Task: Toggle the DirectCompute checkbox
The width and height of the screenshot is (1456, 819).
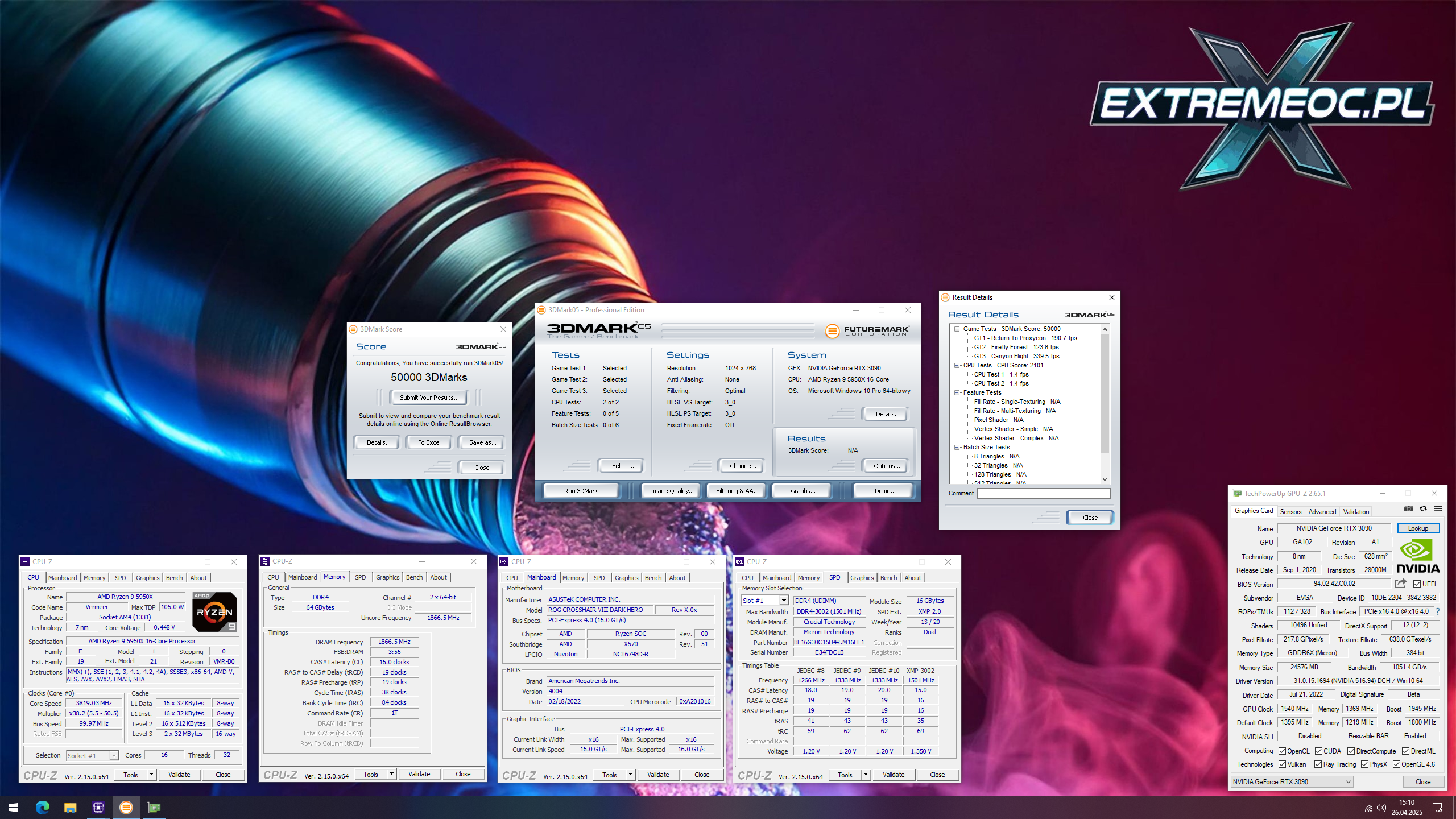Action: coord(1351,751)
